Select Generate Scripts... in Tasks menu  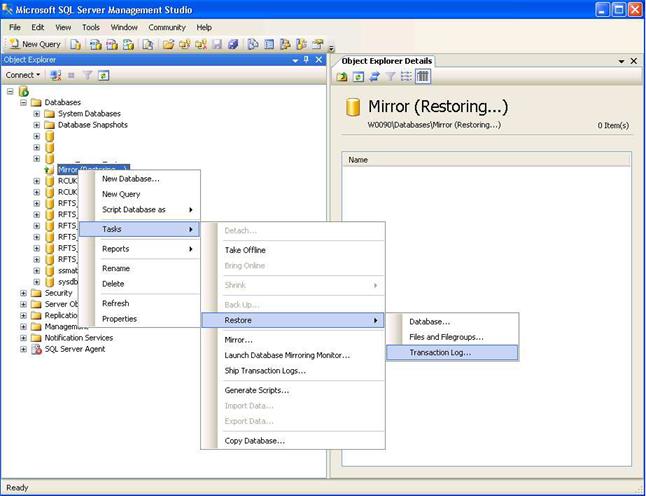pyautogui.click(x=293, y=390)
